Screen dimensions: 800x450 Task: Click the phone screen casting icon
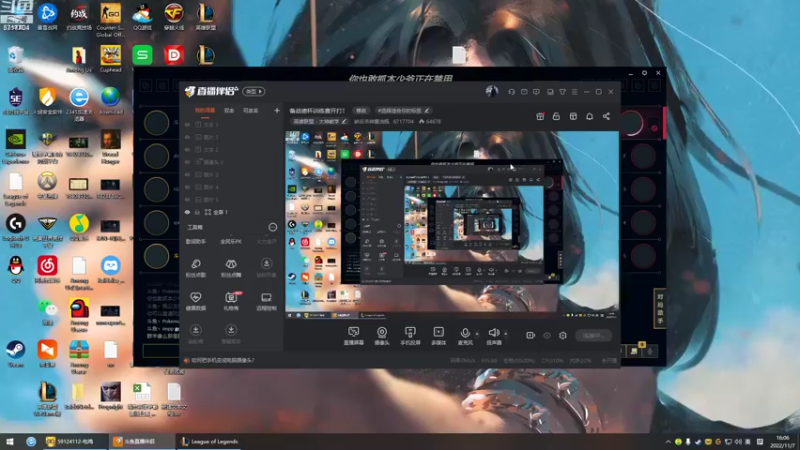coord(410,332)
